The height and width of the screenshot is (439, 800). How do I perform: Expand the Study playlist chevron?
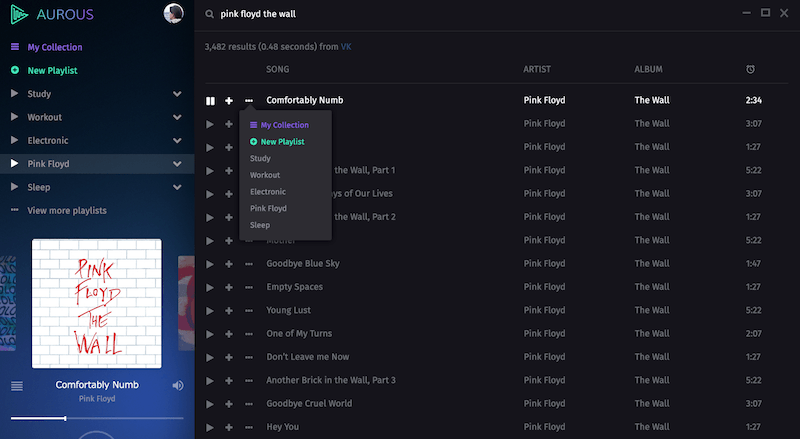(177, 94)
